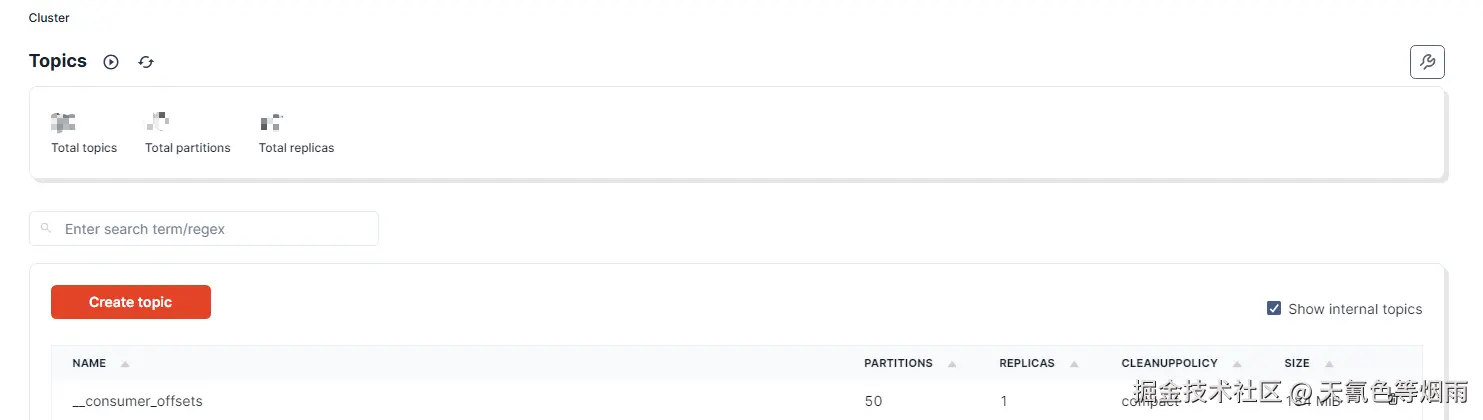Click the Total topics statistic

coord(84,148)
